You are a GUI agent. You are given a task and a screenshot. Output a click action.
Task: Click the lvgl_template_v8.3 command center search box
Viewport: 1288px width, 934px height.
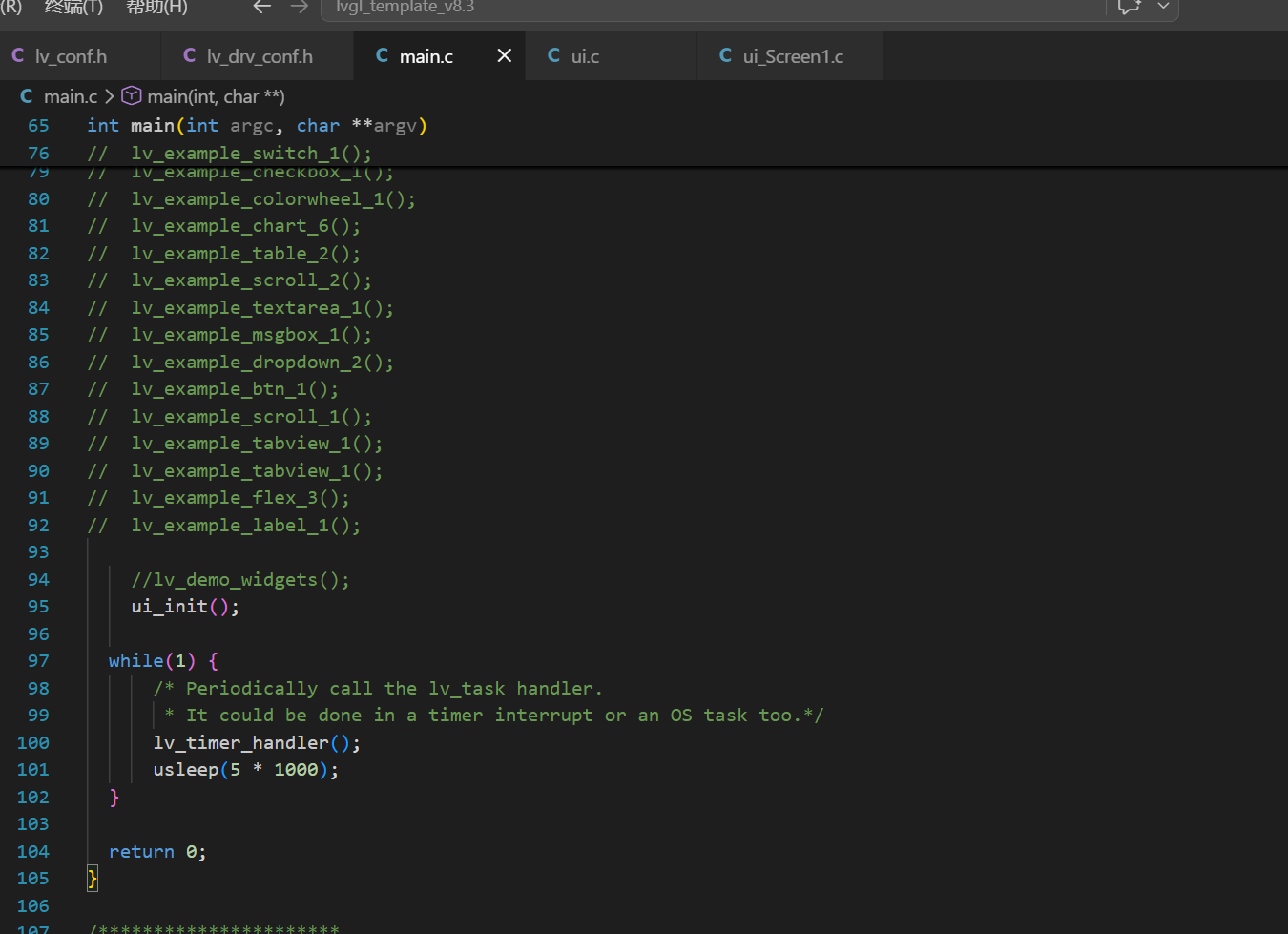tap(714, 8)
